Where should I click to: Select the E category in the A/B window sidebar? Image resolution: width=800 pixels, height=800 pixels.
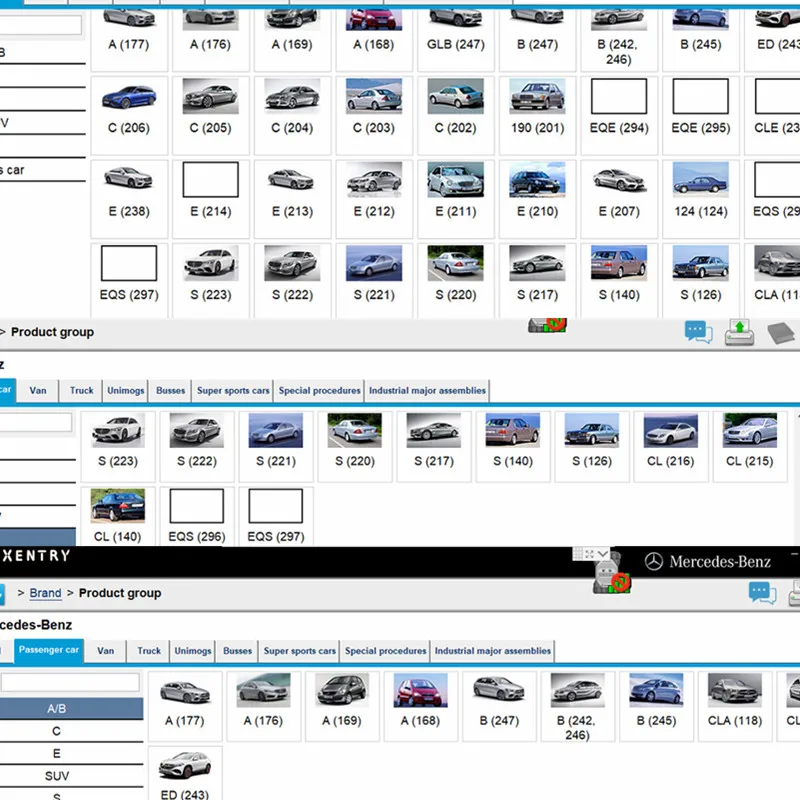coord(71,754)
